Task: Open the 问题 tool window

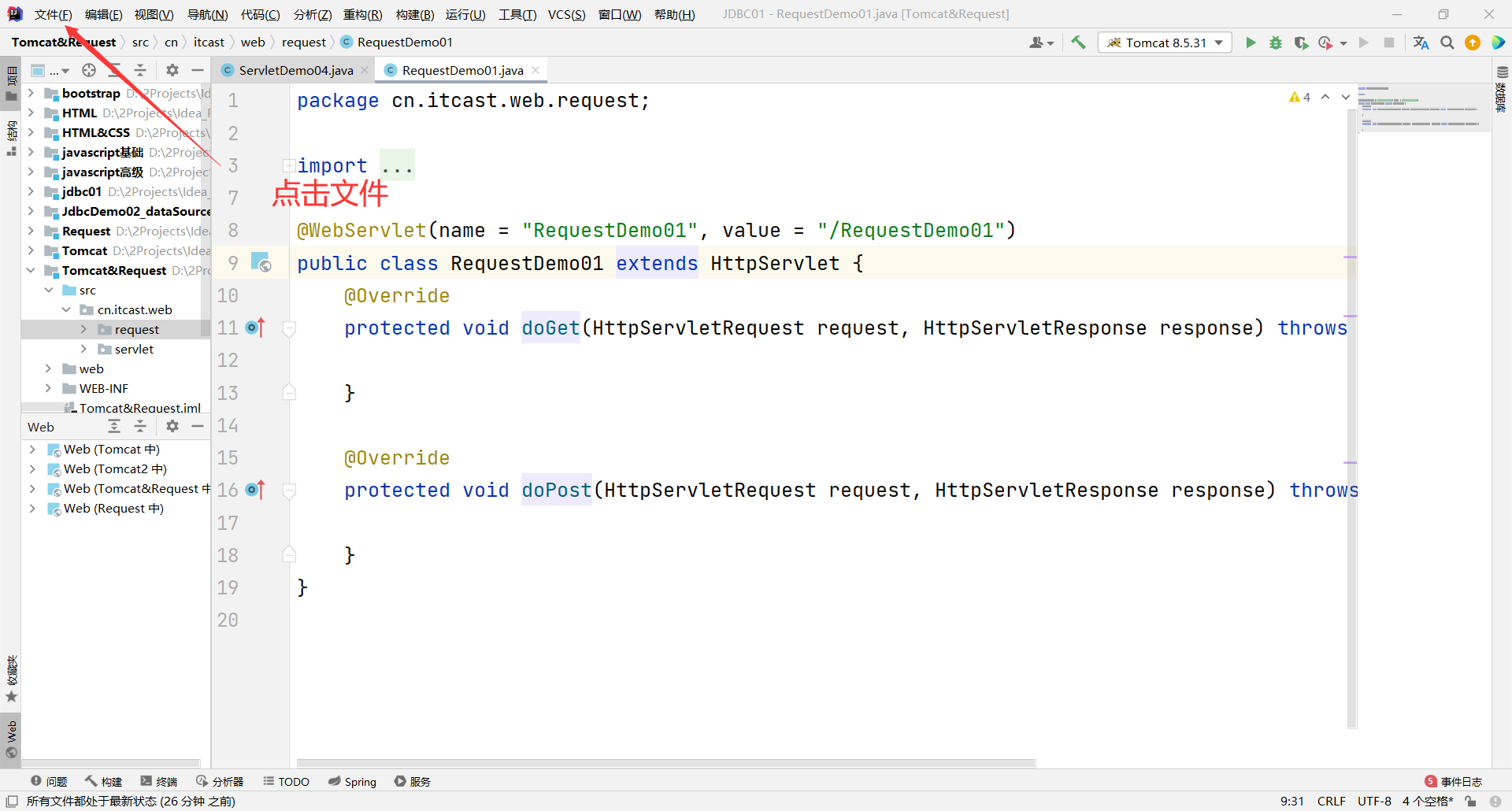Action: [x=49, y=781]
